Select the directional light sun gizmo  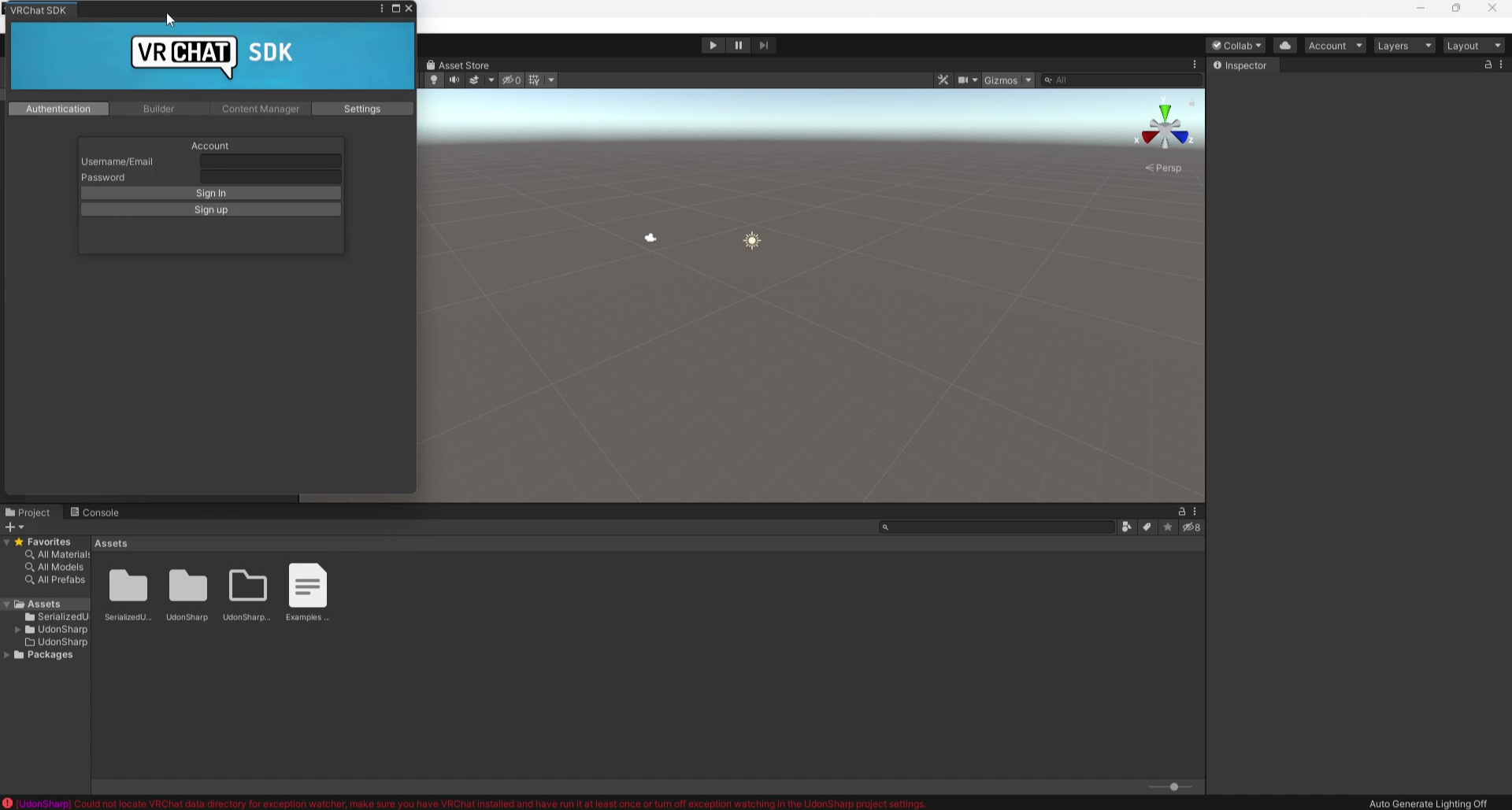(x=752, y=241)
